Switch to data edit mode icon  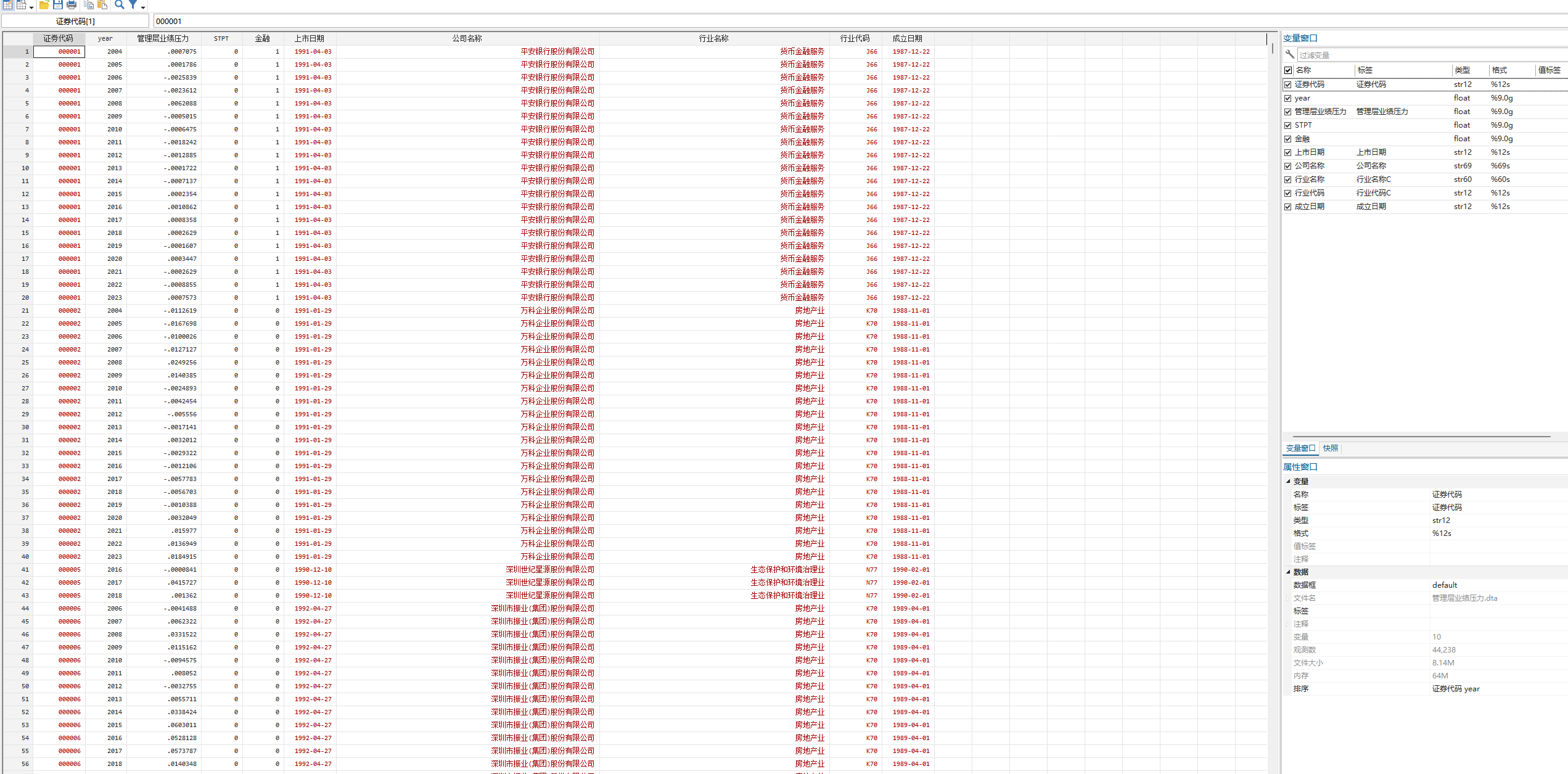tap(8, 5)
